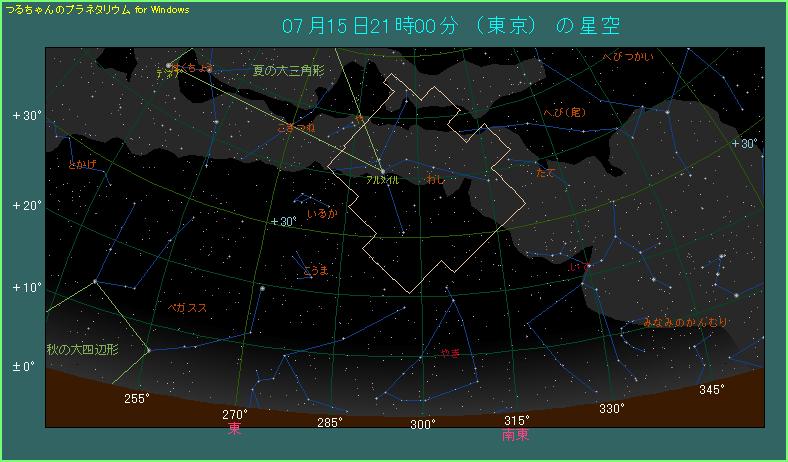This screenshot has width=788, height=462.
Task: Click the 秋の大四辺形 Great Square label
Action: click(82, 349)
